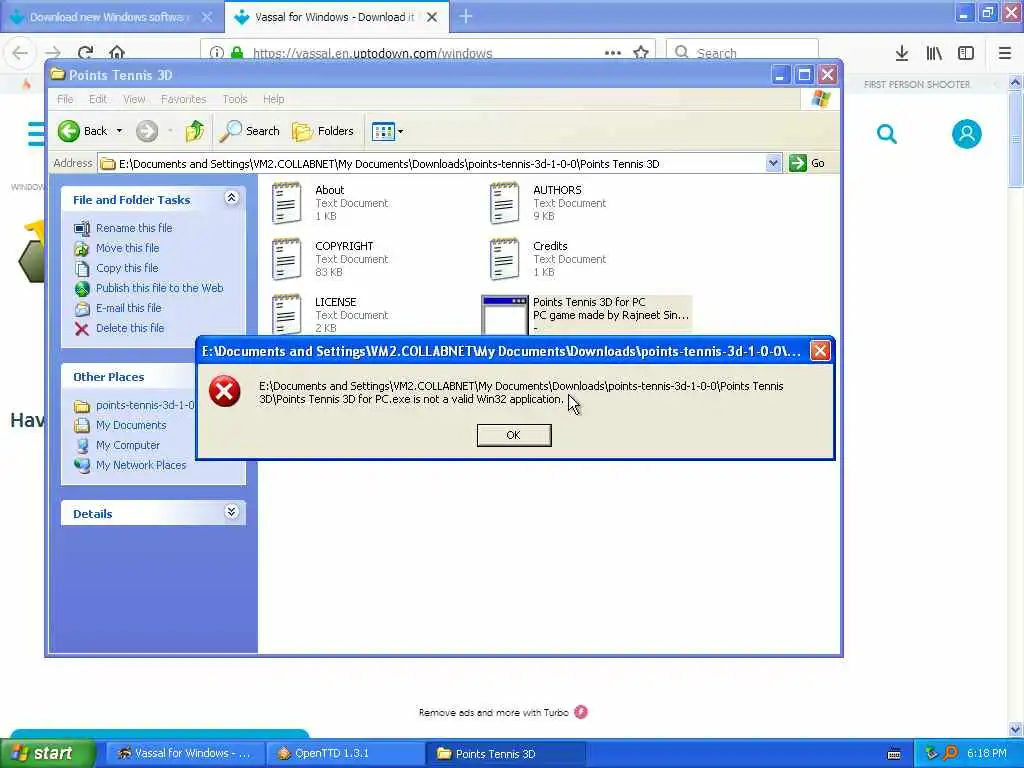Image resolution: width=1024 pixels, height=768 pixels.
Task: Open Firefox hamburger menu
Action: (x=1005, y=54)
